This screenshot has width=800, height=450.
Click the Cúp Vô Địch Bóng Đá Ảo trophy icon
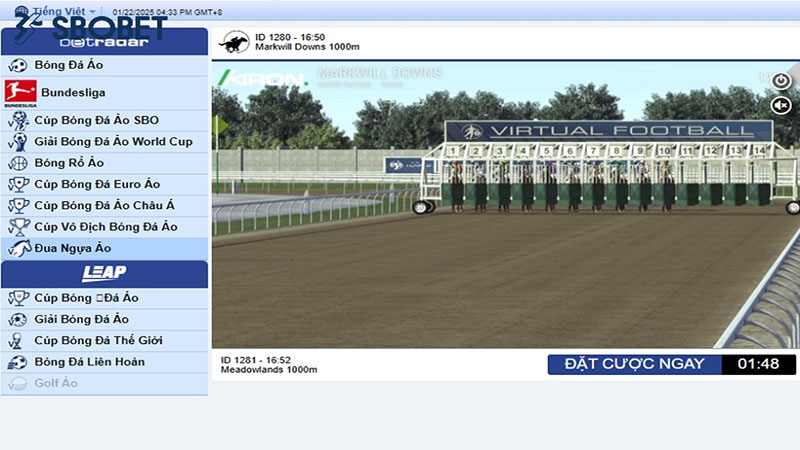[18, 227]
